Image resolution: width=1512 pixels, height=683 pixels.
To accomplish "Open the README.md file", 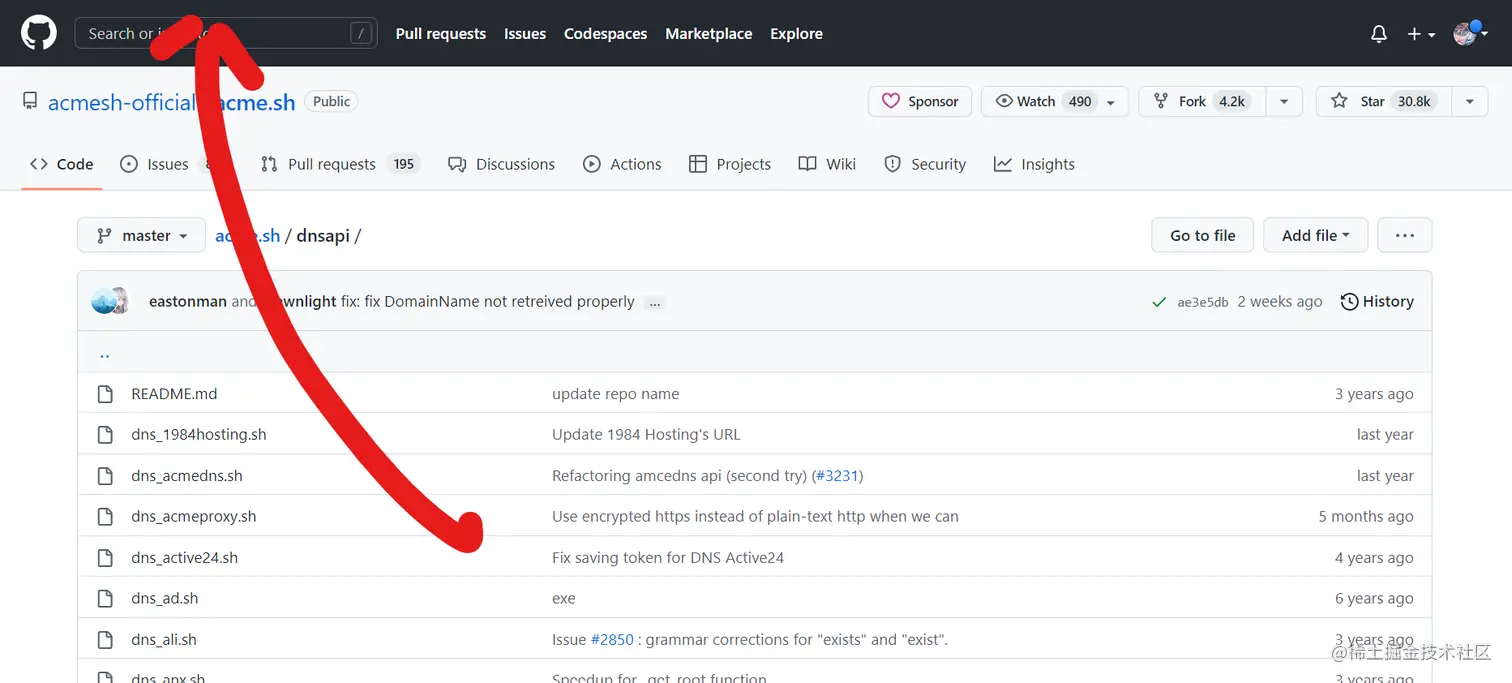I will click(174, 394).
